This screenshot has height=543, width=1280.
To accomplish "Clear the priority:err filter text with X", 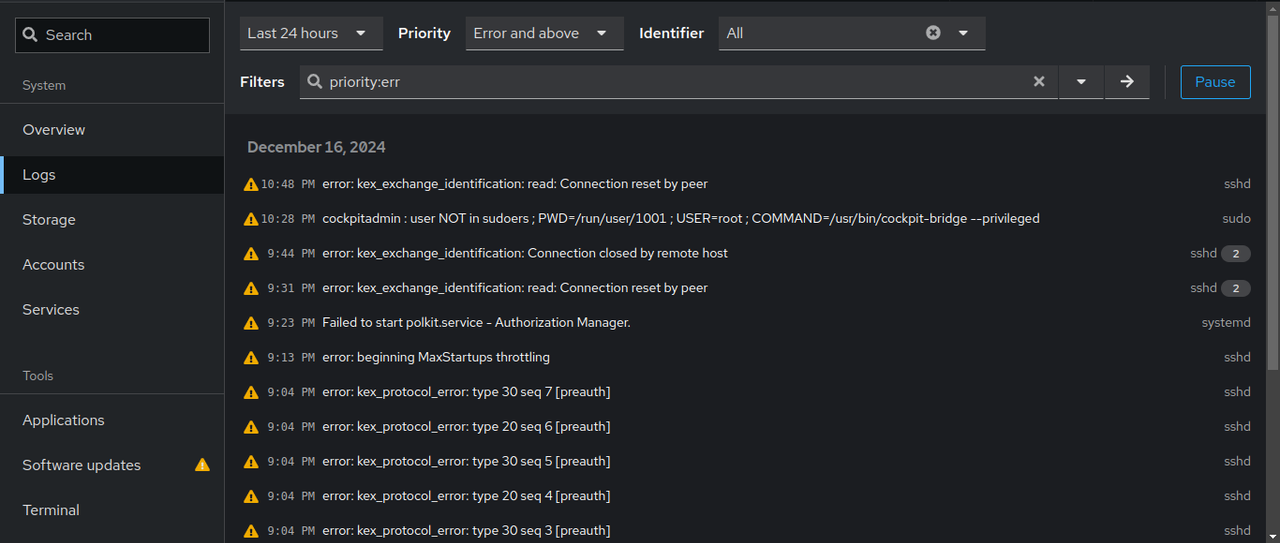I will pos(1039,82).
